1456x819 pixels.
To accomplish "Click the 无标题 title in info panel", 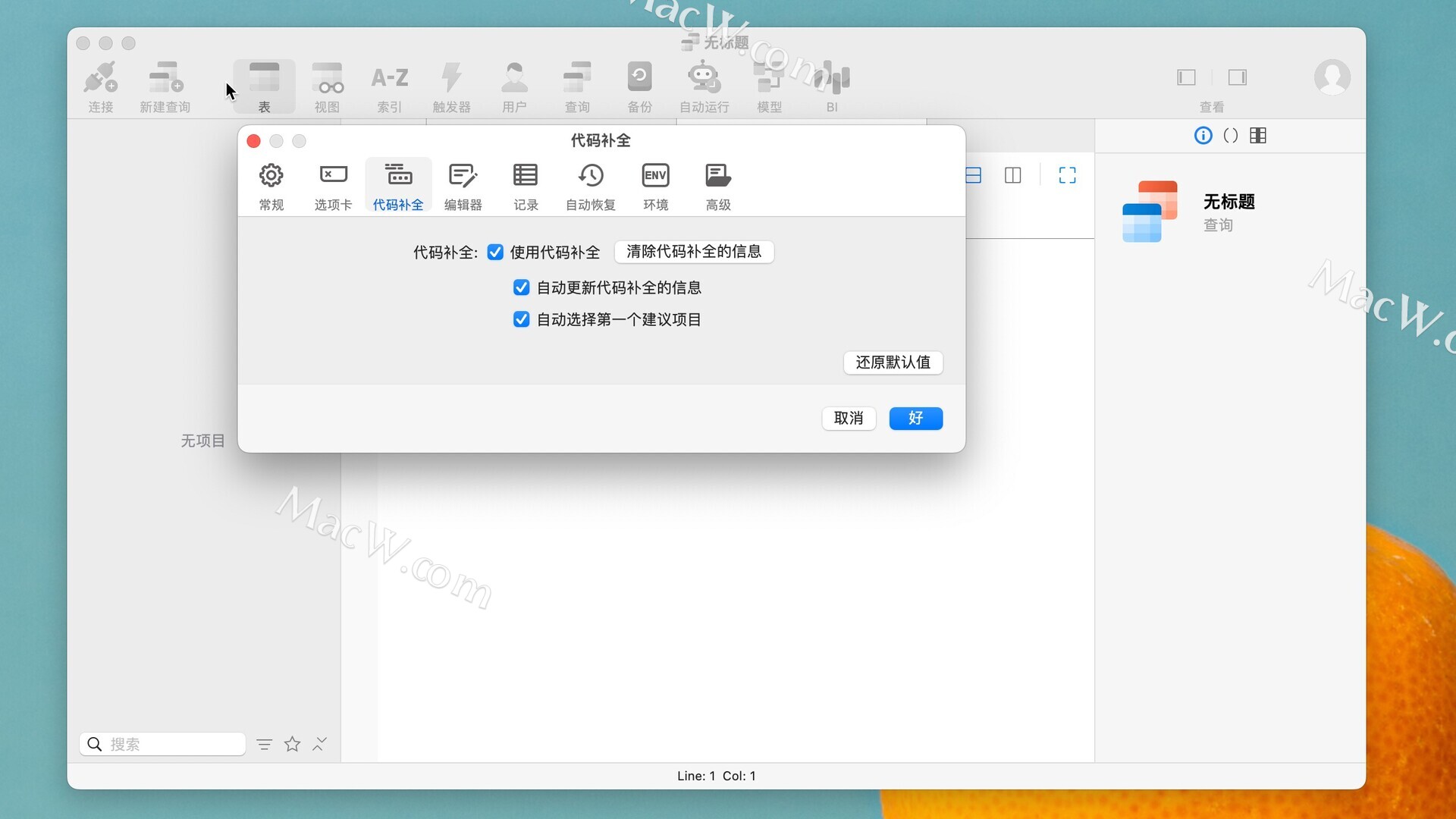I will [x=1228, y=202].
